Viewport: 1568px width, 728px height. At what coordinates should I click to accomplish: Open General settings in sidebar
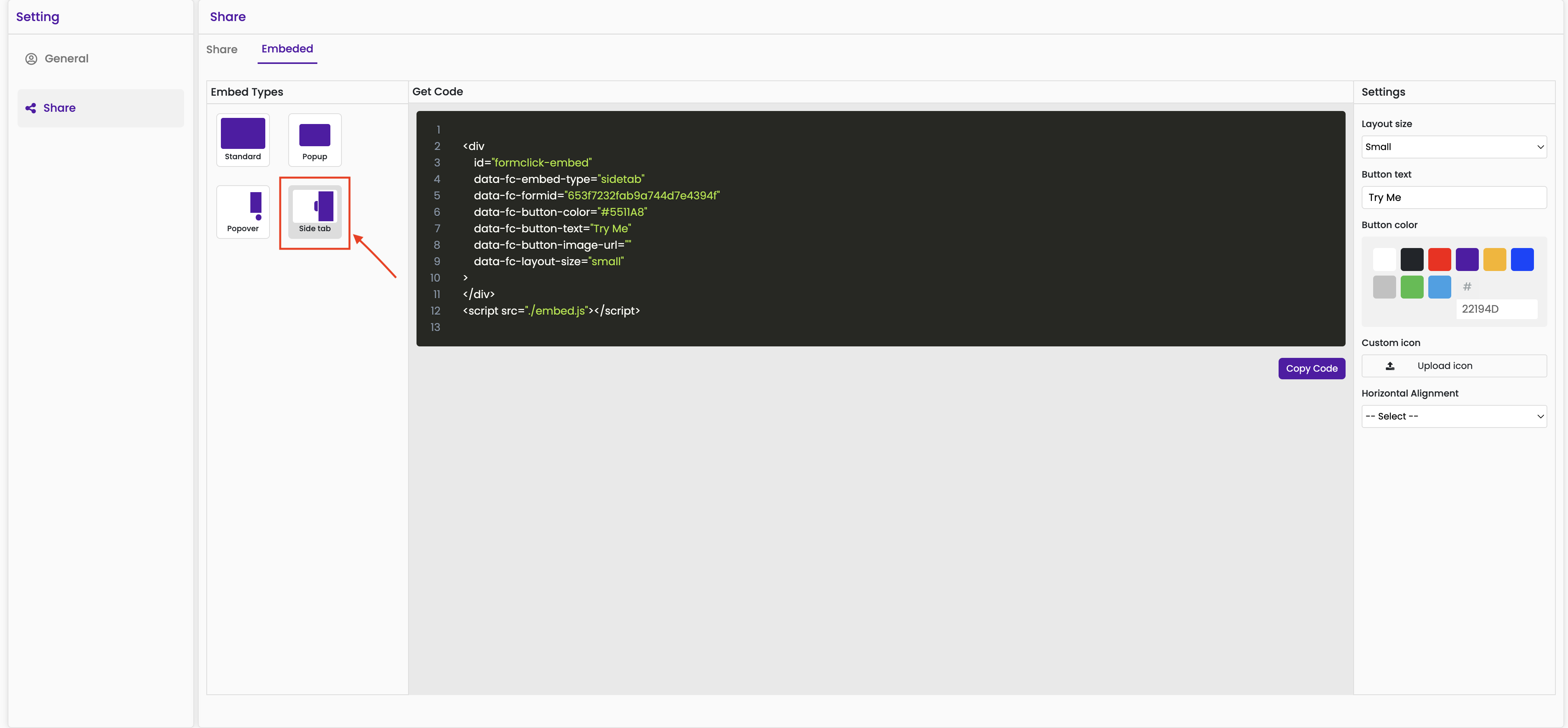pyautogui.click(x=100, y=59)
